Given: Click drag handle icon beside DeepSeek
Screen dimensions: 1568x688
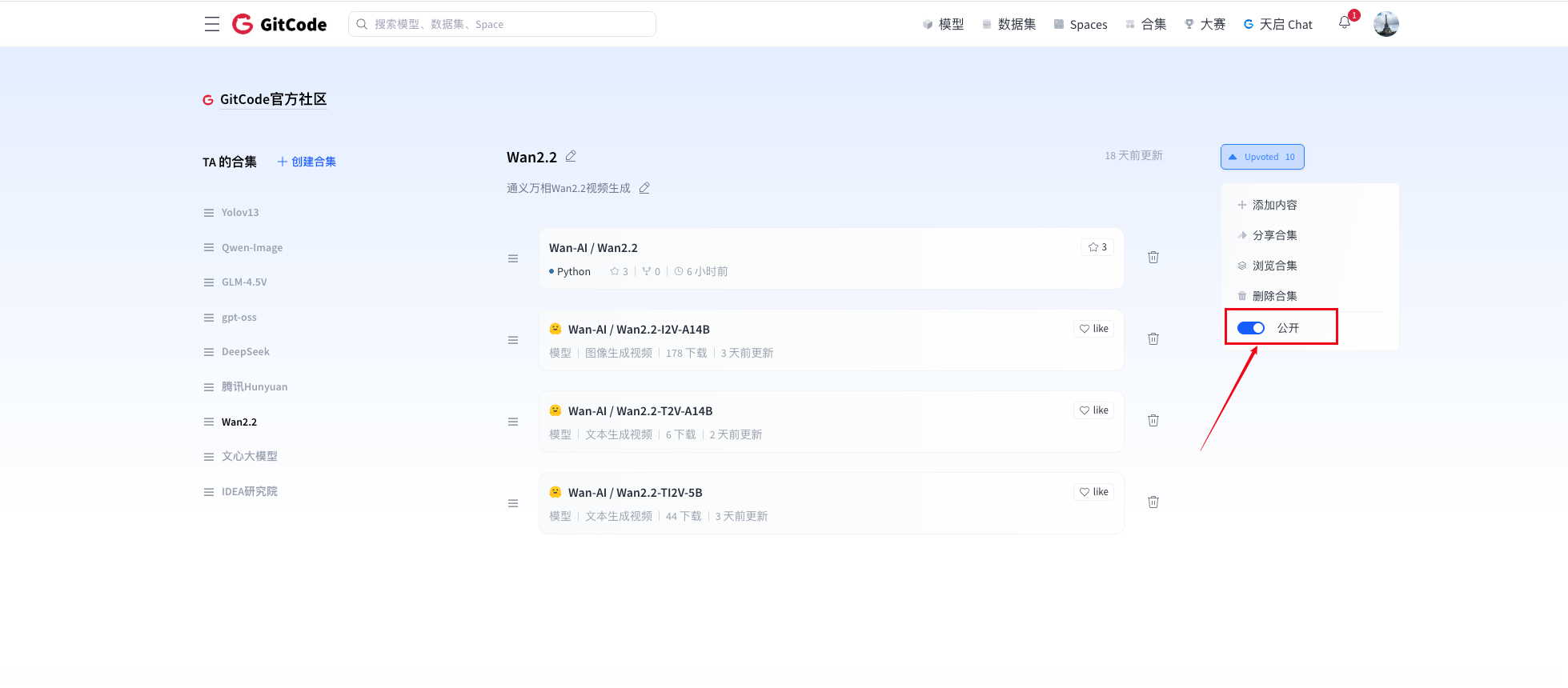Looking at the screenshot, I should [x=209, y=352].
